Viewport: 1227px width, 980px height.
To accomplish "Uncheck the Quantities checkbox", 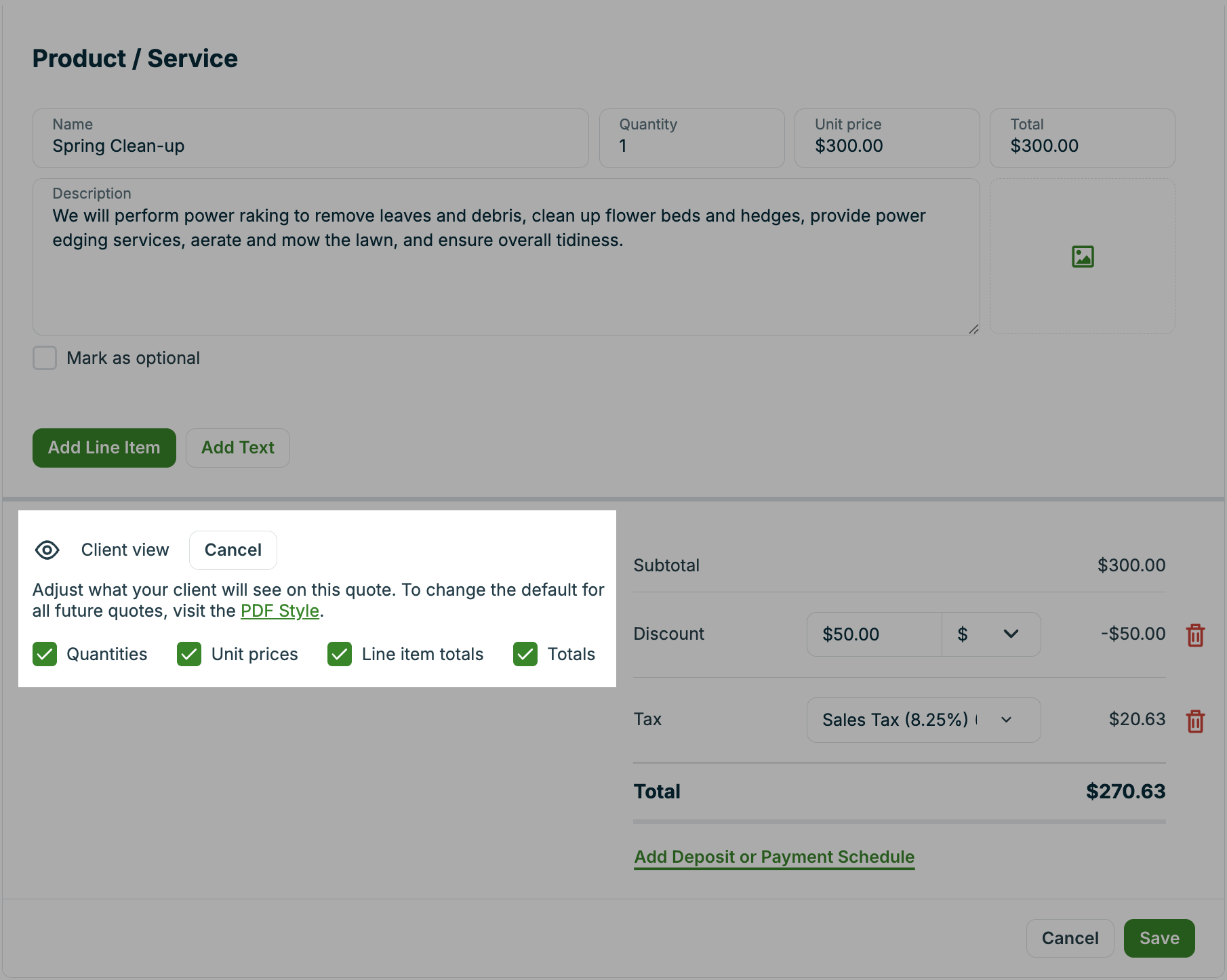I will (44, 654).
